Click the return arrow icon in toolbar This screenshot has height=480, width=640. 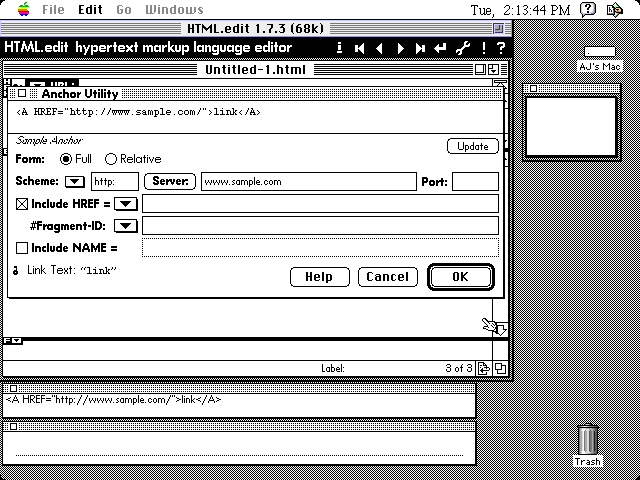click(x=441, y=48)
